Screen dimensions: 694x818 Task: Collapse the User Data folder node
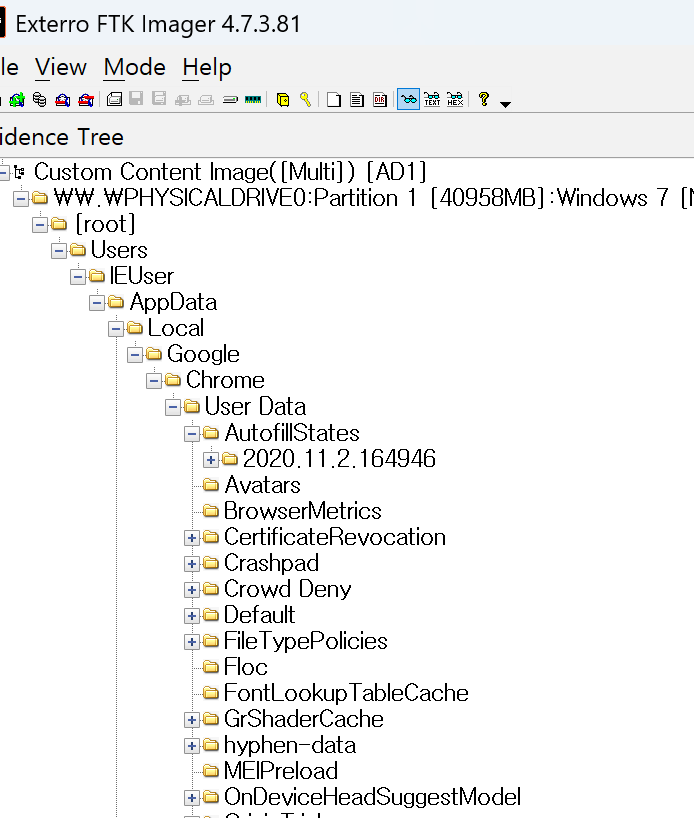click(173, 407)
